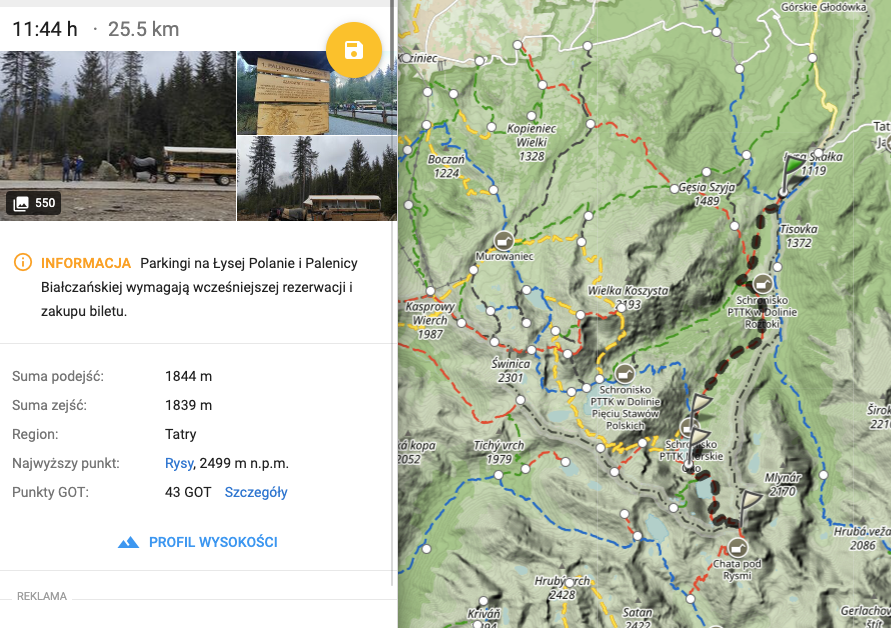Open the lower-right horse wagon photo
The image size is (891, 628).
pyautogui.click(x=317, y=178)
